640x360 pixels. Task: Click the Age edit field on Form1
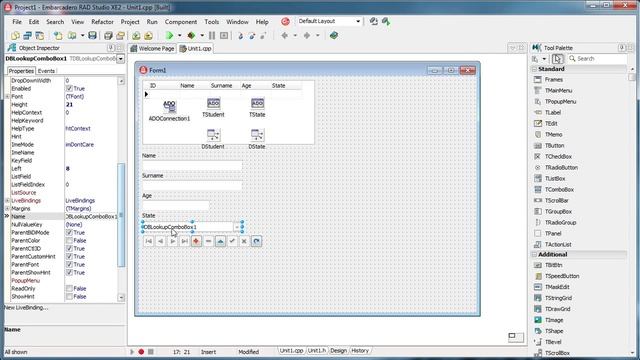point(176,205)
